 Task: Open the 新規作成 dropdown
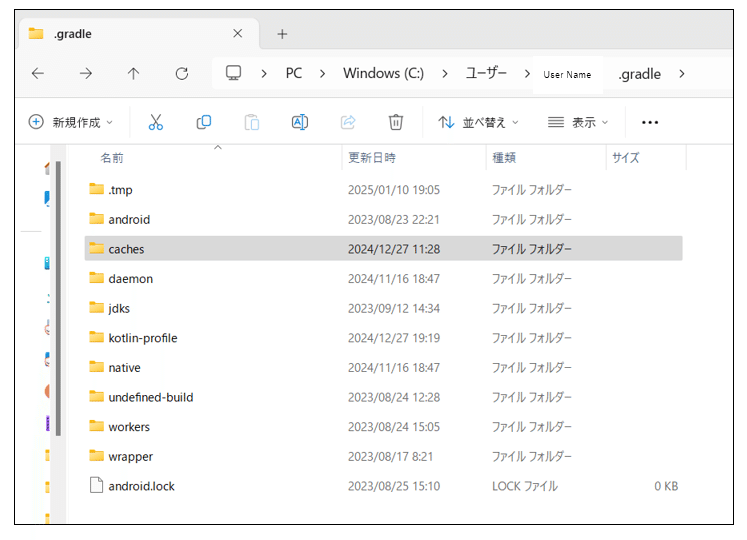coord(71,122)
